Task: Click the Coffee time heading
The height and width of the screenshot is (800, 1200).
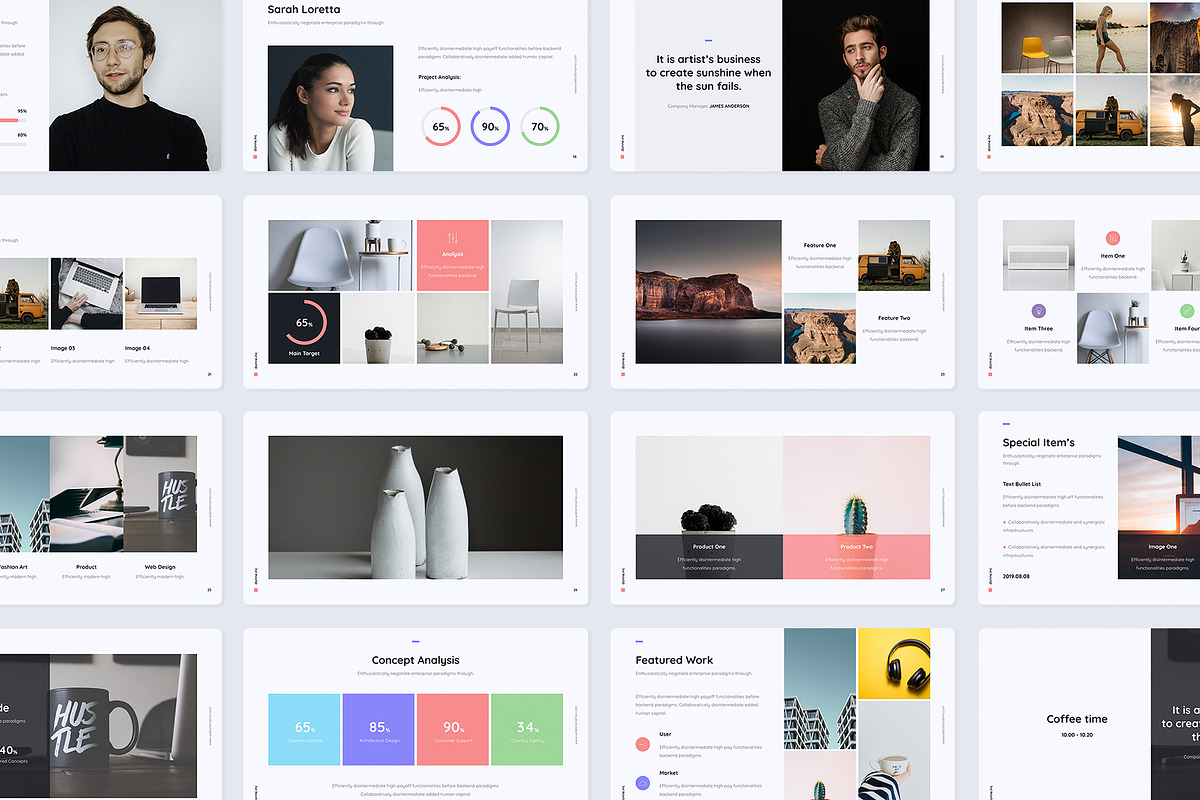Action: pos(1077,719)
